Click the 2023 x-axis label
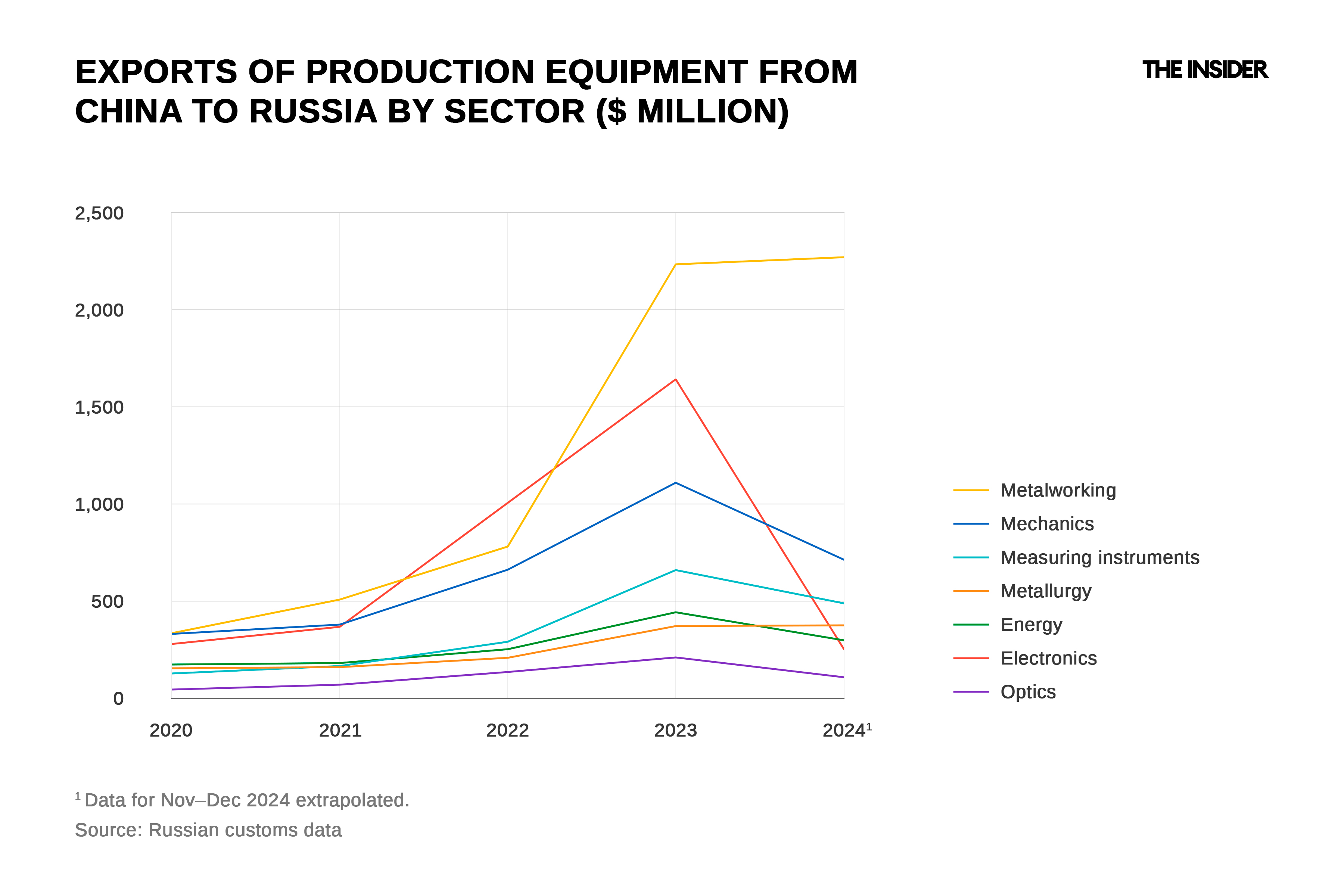1344x896 pixels. click(x=675, y=730)
